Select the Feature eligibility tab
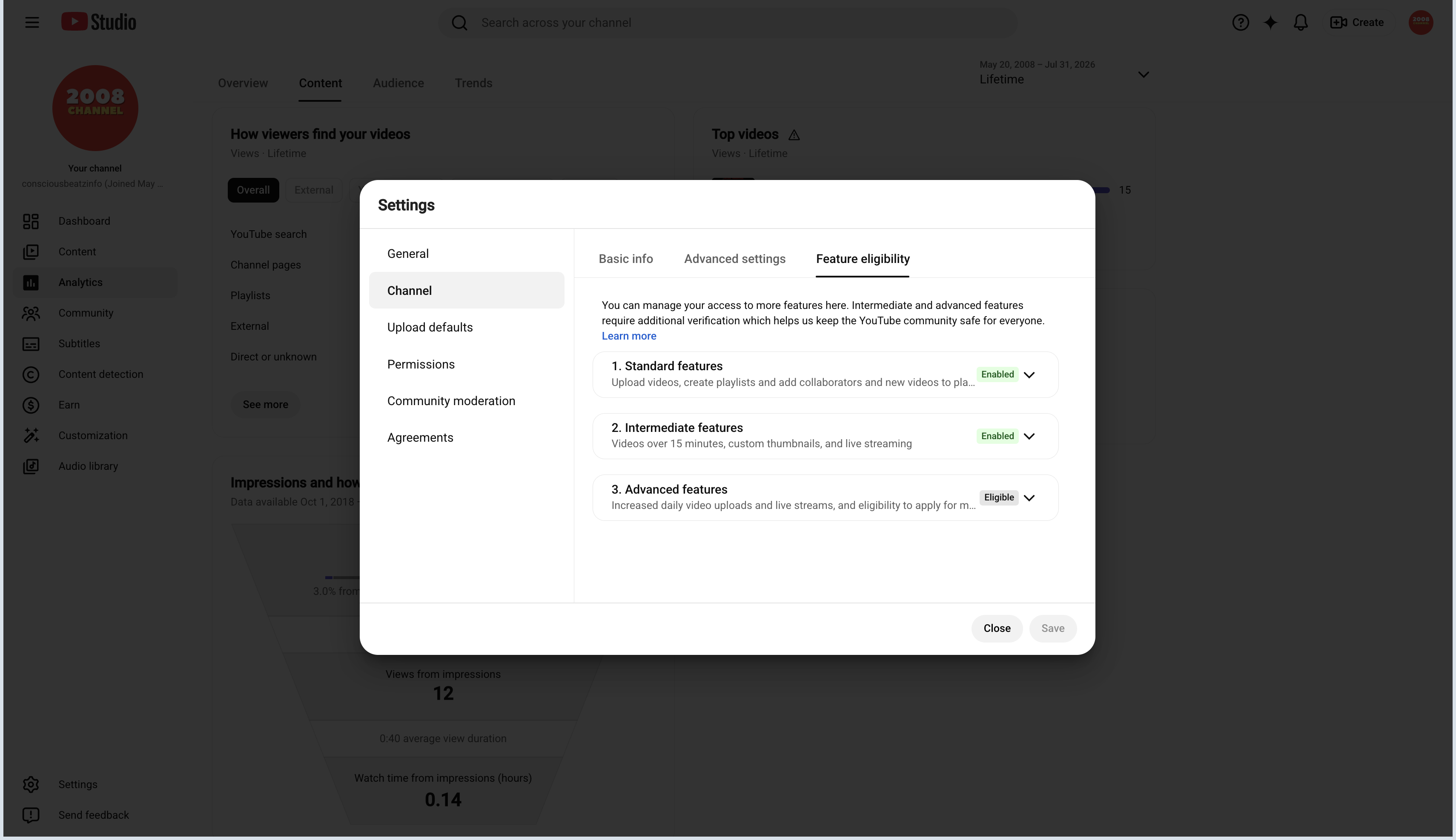The width and height of the screenshot is (1456, 840). pos(863,259)
